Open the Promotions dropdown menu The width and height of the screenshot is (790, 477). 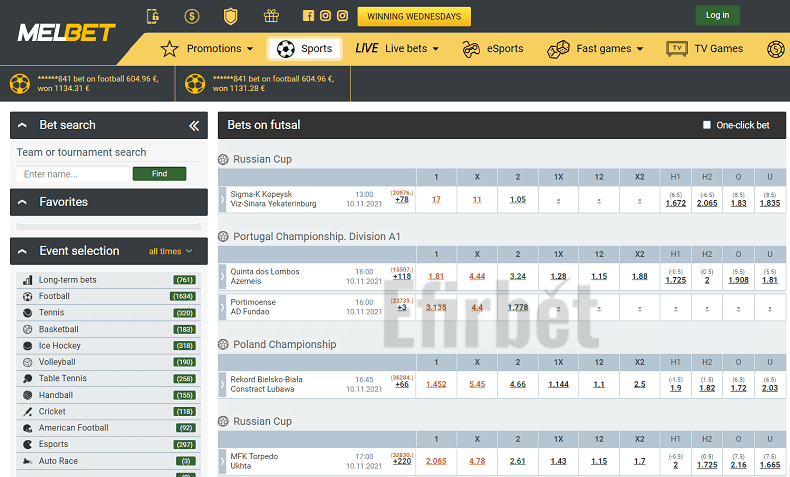click(220, 49)
